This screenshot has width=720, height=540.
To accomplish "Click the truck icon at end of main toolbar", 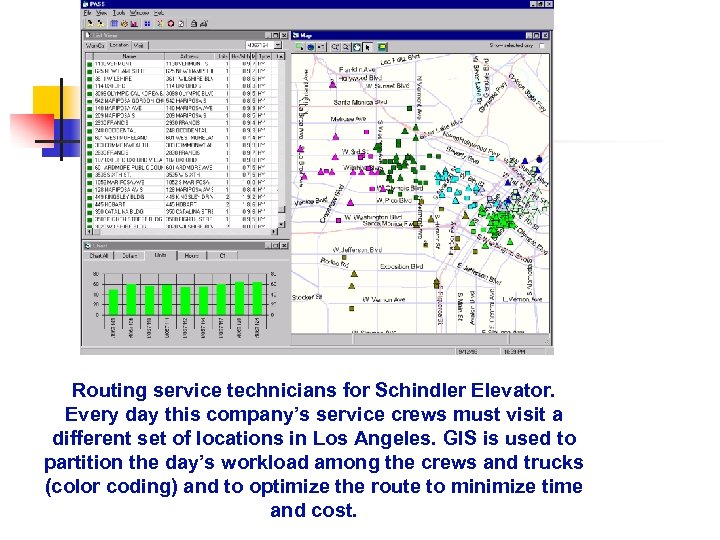I will coord(203,23).
